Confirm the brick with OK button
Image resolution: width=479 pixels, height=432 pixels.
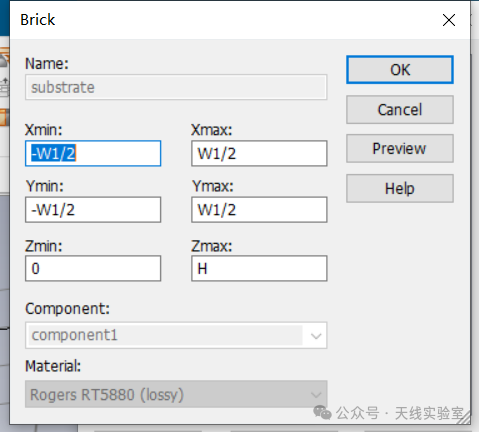[x=400, y=70]
